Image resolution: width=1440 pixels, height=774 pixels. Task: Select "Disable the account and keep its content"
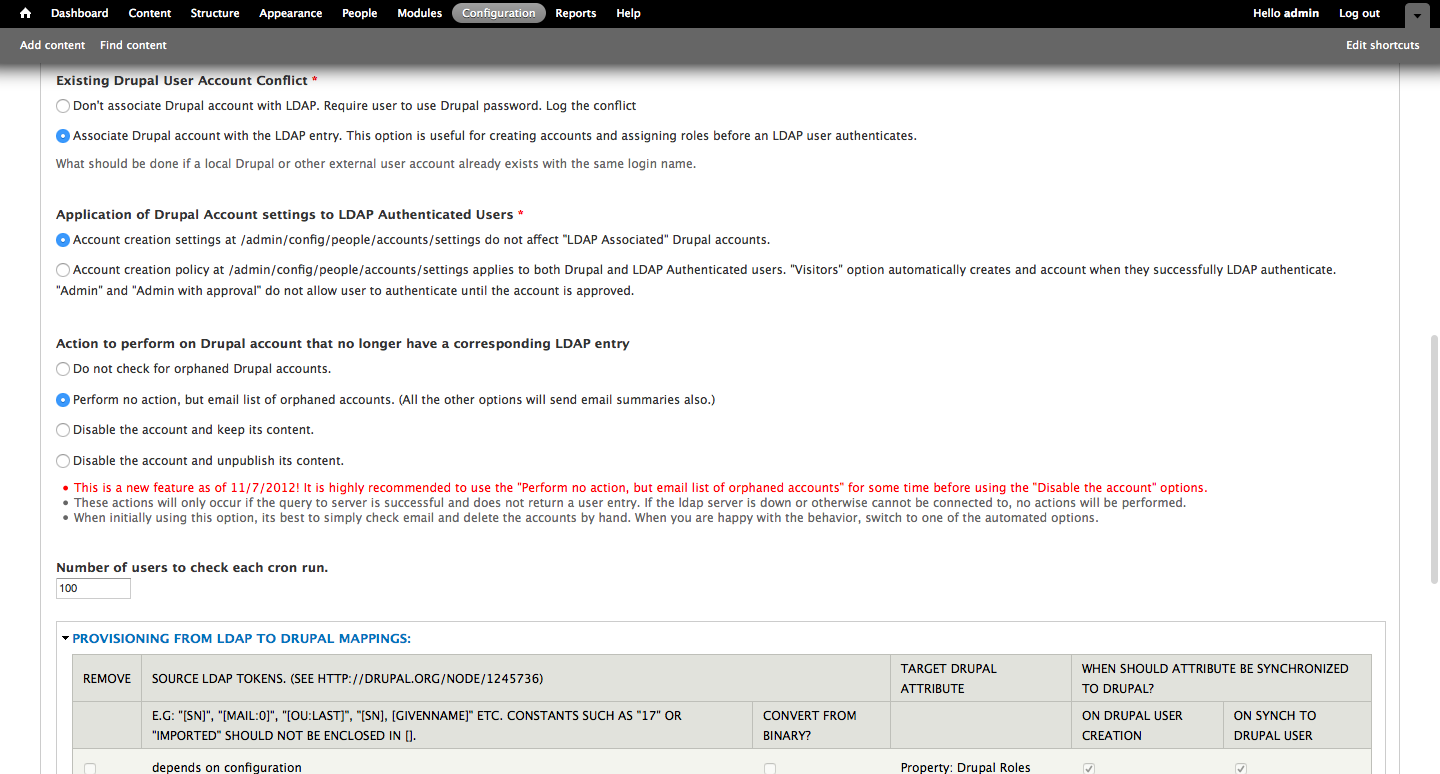click(63, 430)
